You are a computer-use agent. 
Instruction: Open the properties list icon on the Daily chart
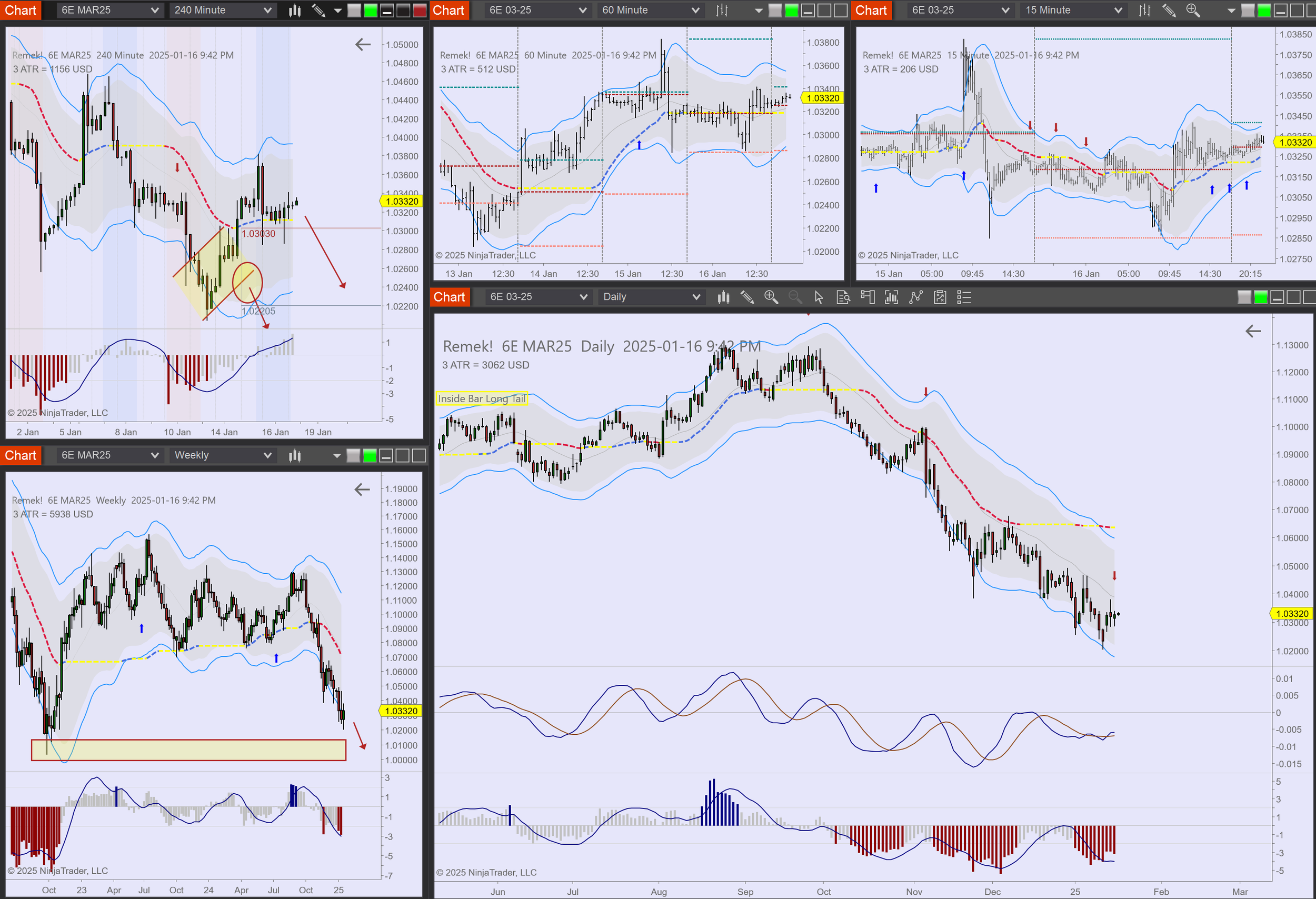click(964, 297)
